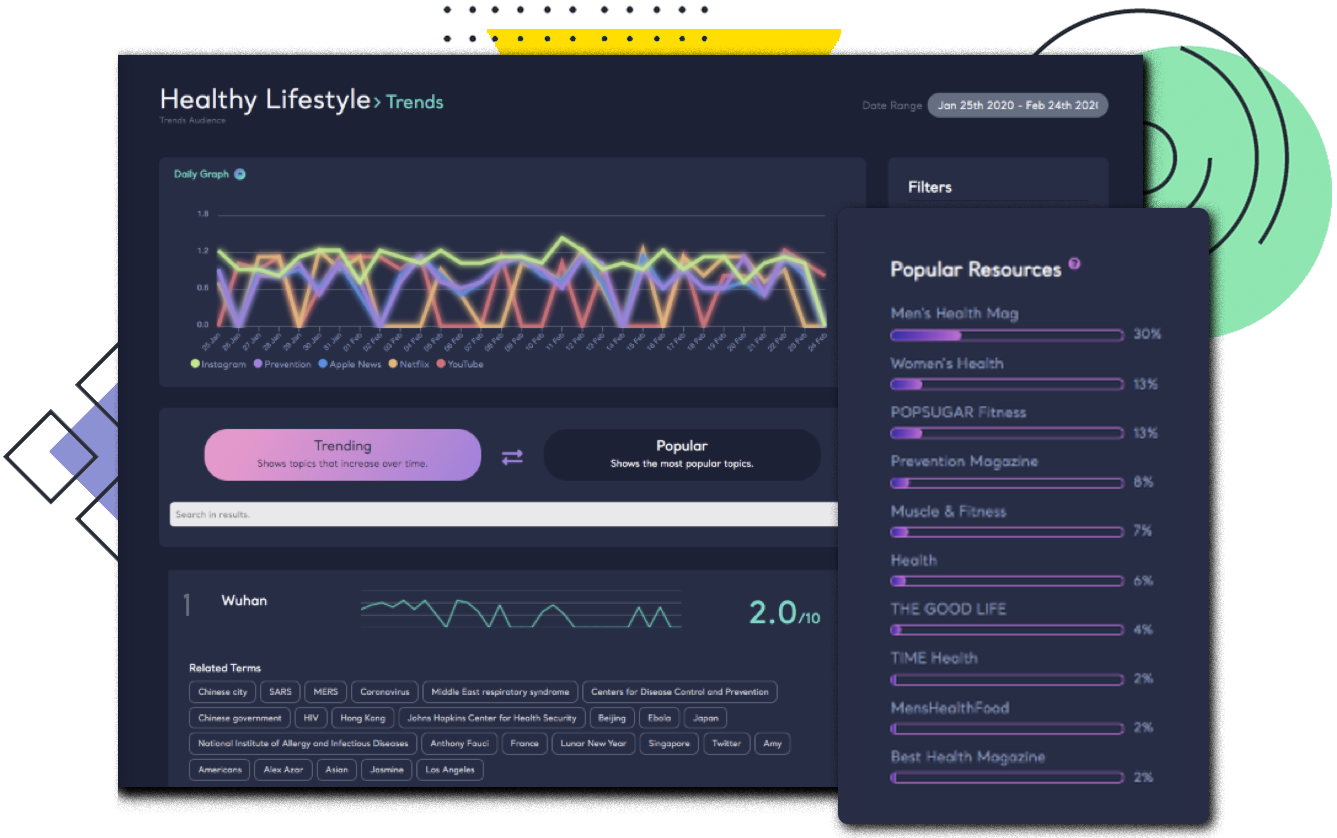Click the swap arrows between Trending and Popular
The width and height of the screenshot is (1337, 838).
(511, 455)
